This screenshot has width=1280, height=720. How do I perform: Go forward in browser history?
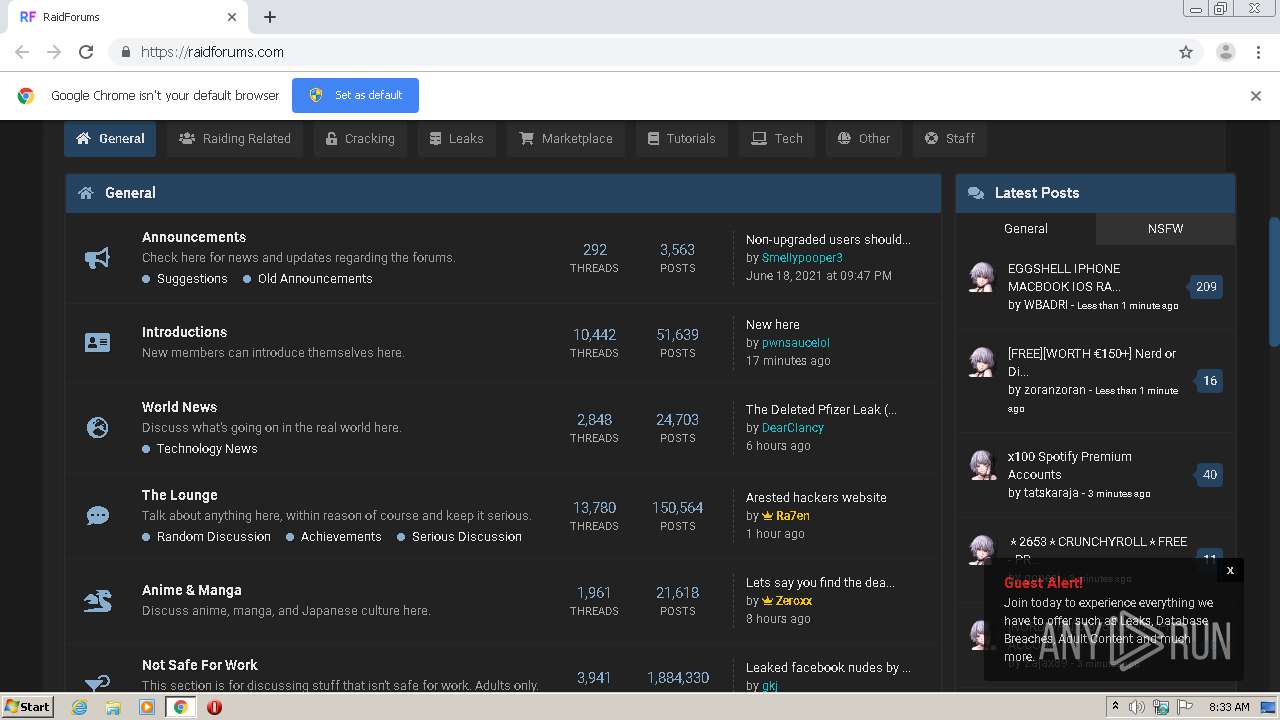(x=54, y=52)
